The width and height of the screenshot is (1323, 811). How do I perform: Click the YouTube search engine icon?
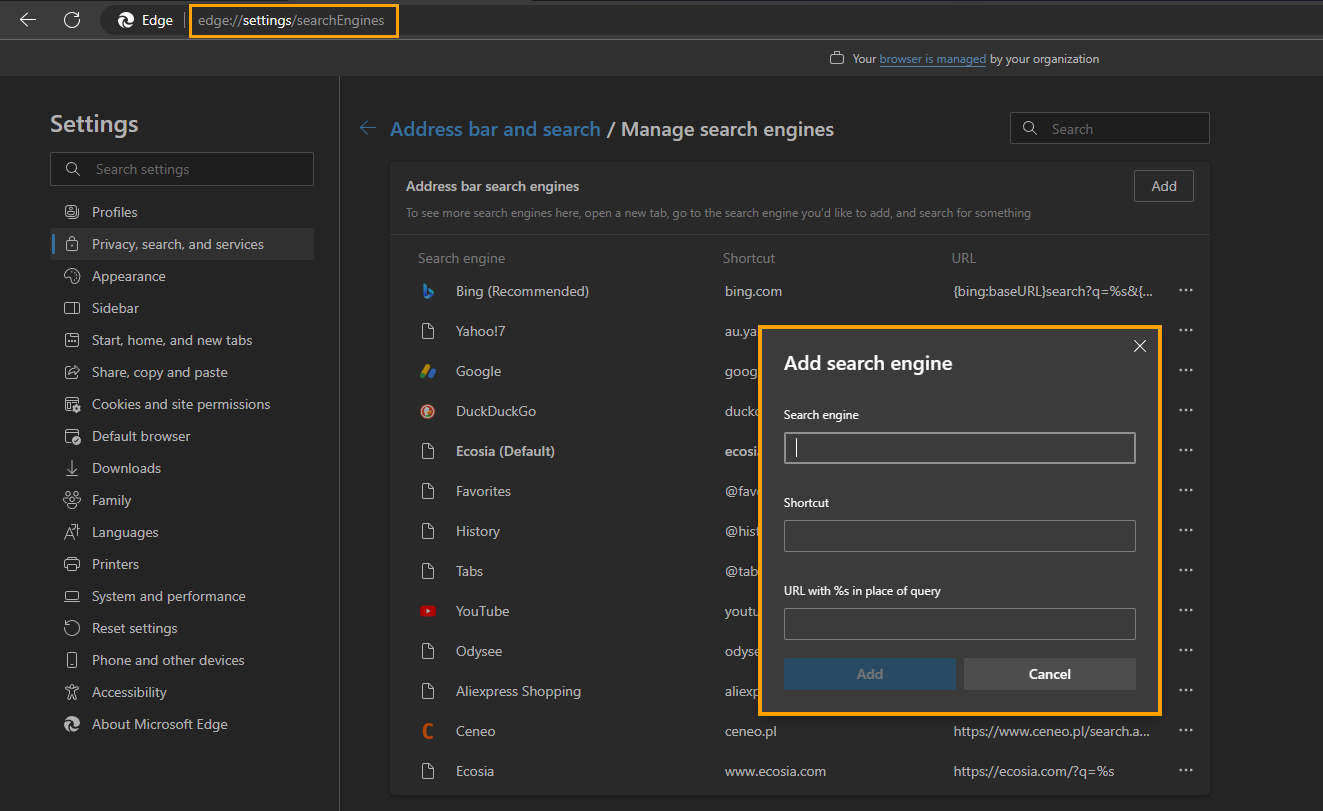pyautogui.click(x=428, y=611)
